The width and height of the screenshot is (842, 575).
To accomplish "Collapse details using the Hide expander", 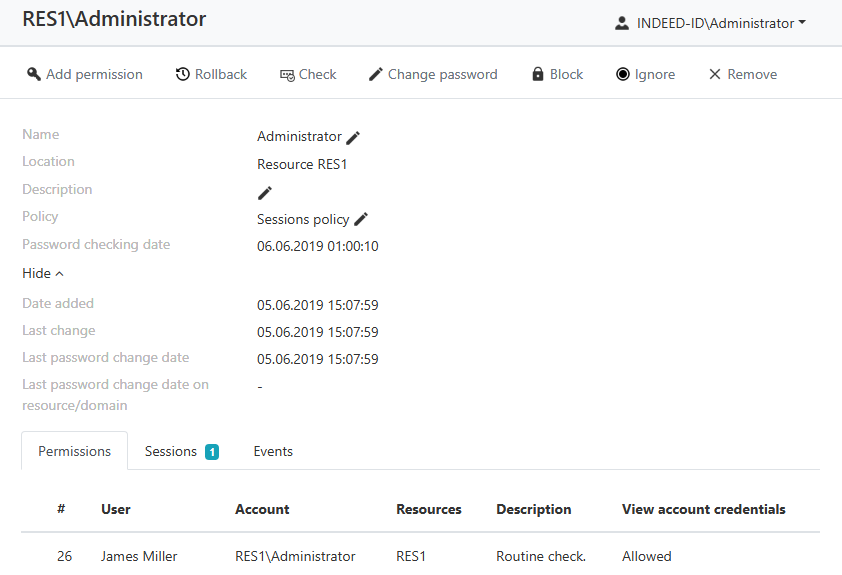I will pos(43,273).
